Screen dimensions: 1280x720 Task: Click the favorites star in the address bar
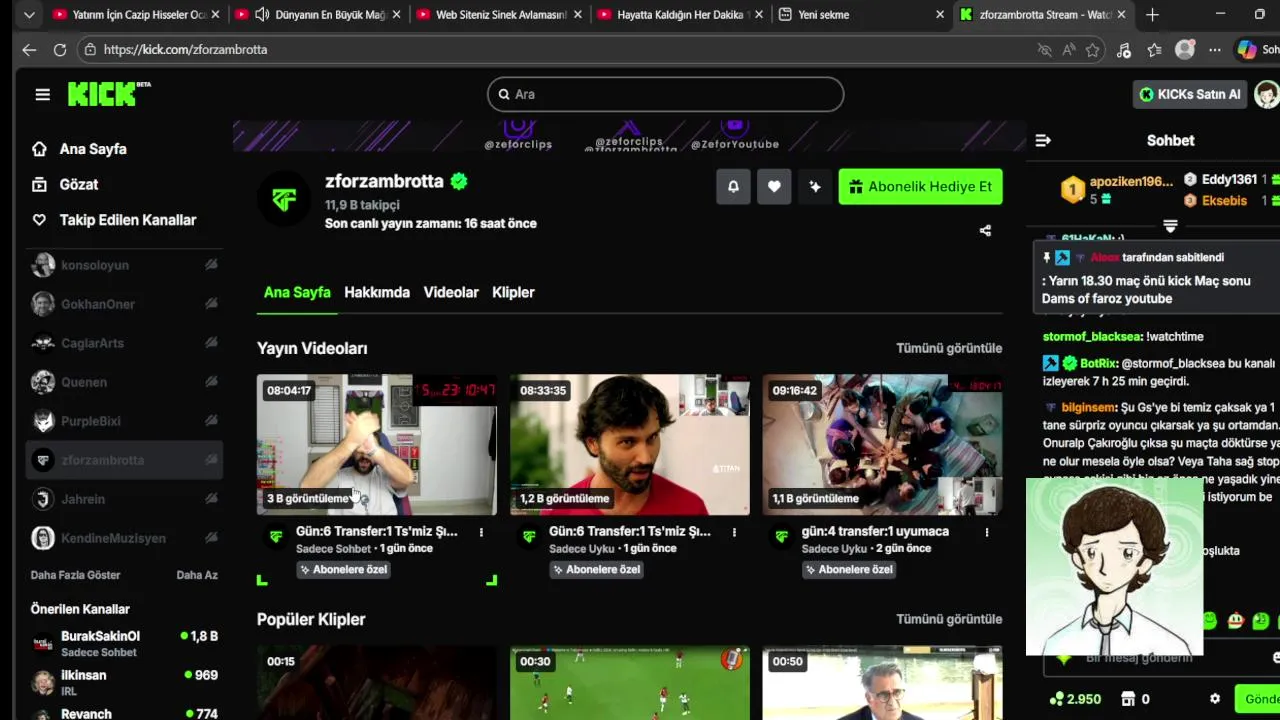(x=1093, y=50)
